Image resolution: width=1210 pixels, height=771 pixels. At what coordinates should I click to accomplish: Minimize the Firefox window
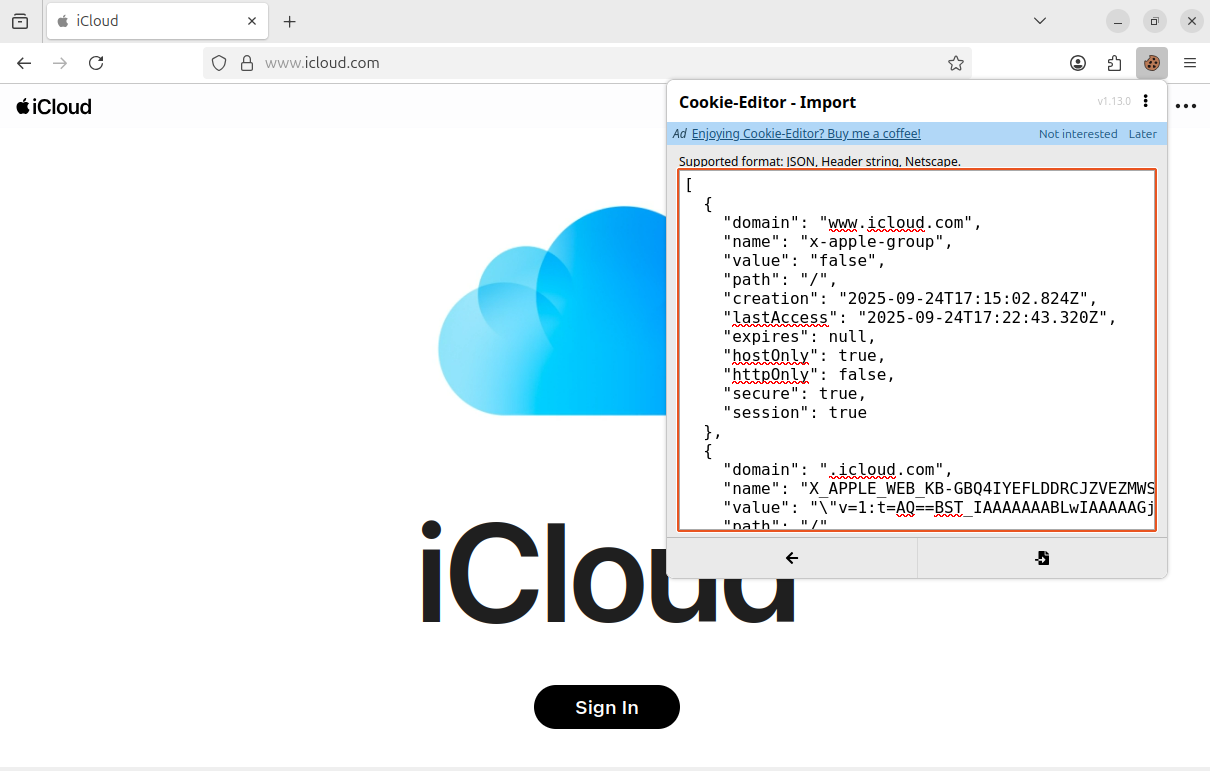[x=1118, y=21]
